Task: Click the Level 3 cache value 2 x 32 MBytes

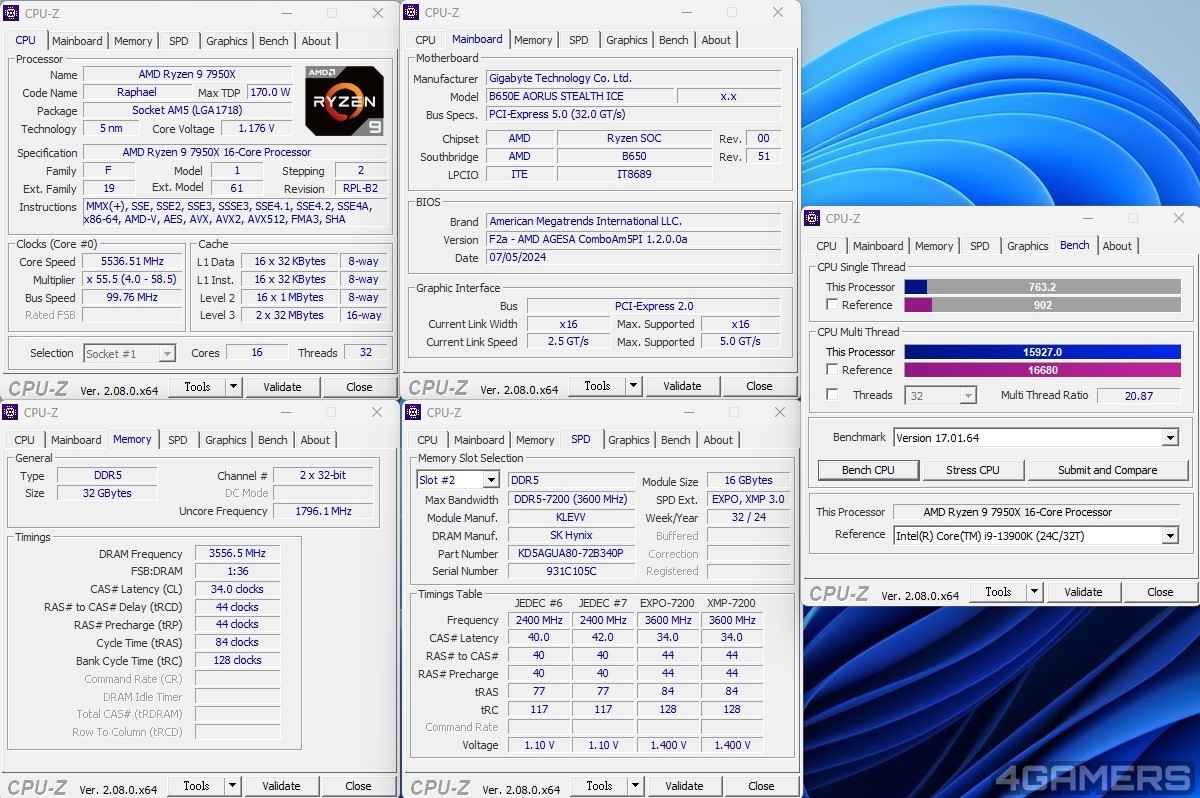Action: pyautogui.click(x=289, y=315)
